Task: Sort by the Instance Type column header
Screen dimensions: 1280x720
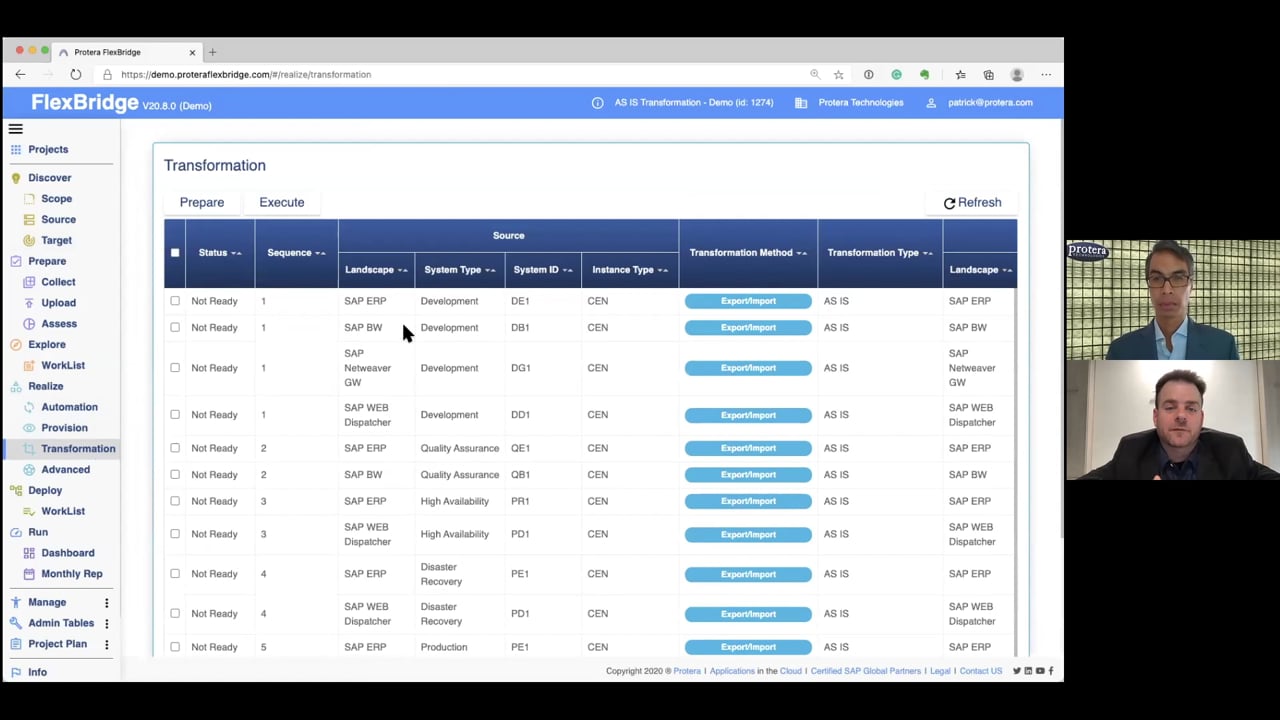Action: (x=630, y=270)
